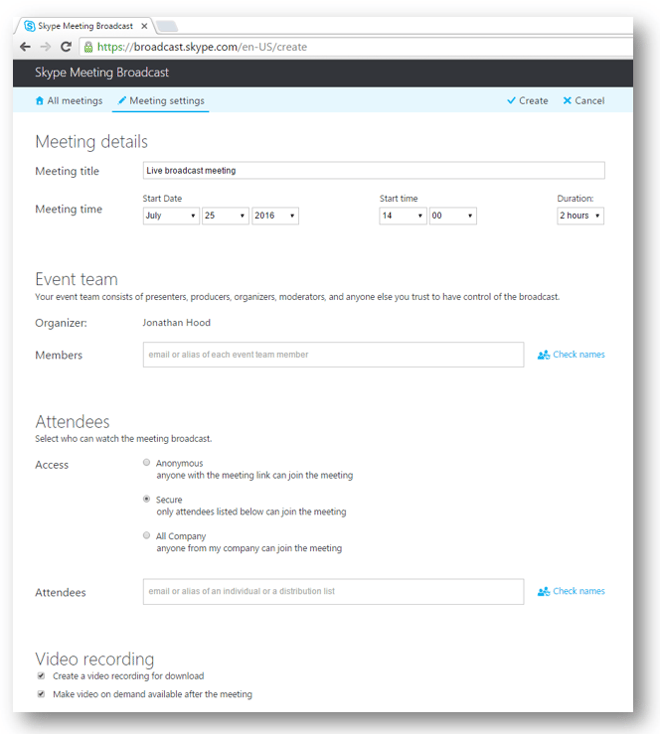Click people icon beside Members Check names

543,355
